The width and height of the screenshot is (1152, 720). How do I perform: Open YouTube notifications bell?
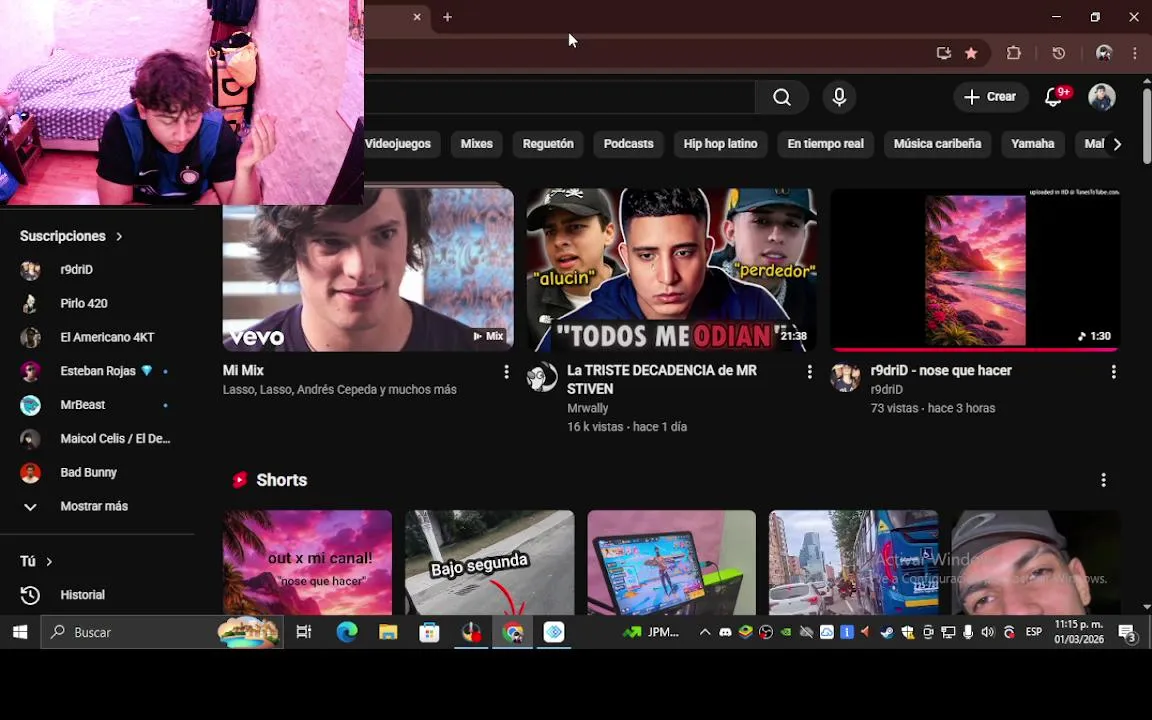pos(1054,97)
